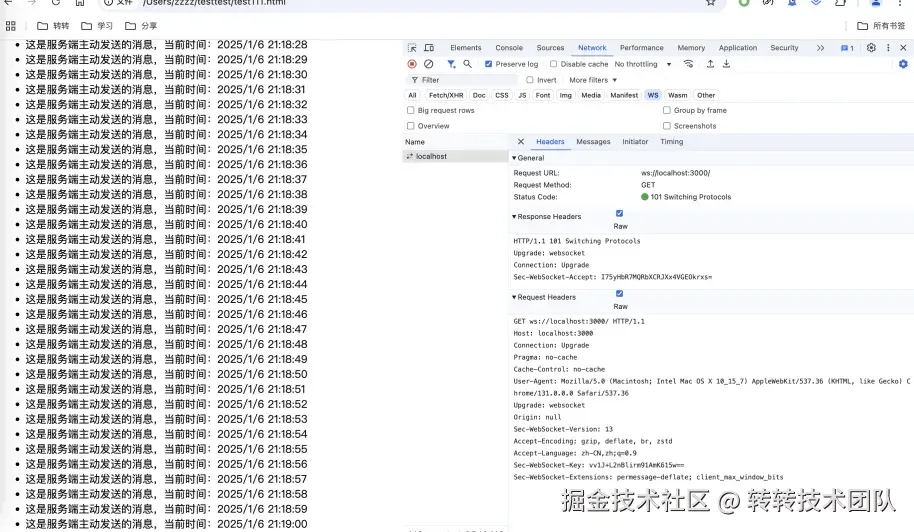Clear the network log
Viewport: 914px width, 532px height.
[x=428, y=64]
